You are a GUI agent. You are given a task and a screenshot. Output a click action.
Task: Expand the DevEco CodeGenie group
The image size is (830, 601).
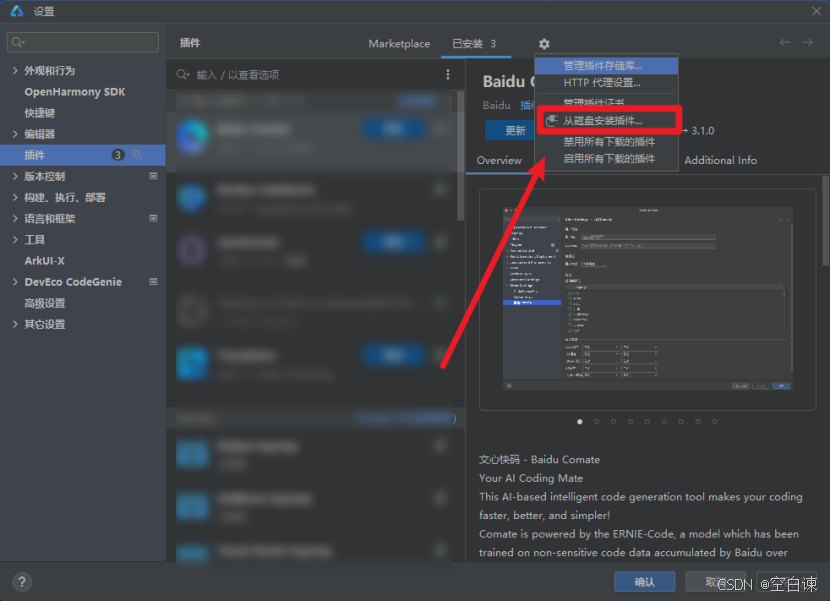(15, 282)
